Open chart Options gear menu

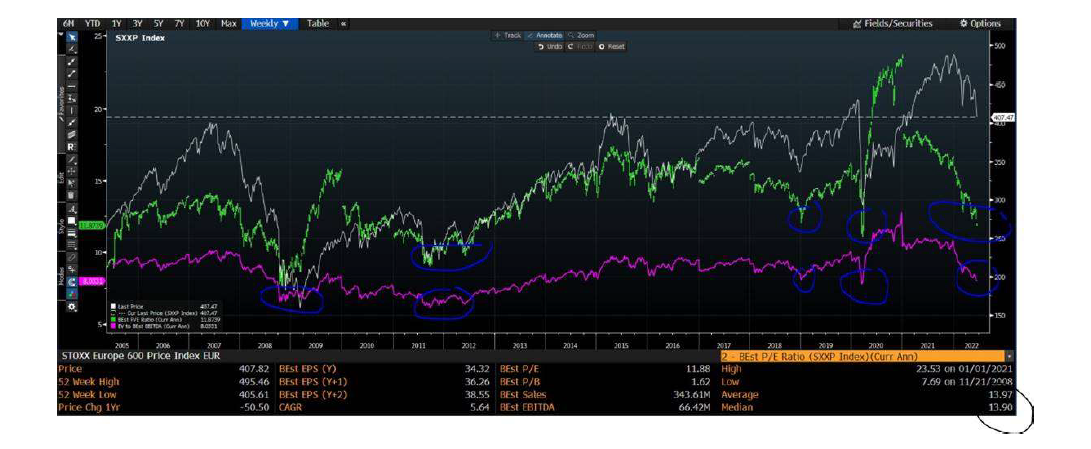click(x=980, y=23)
